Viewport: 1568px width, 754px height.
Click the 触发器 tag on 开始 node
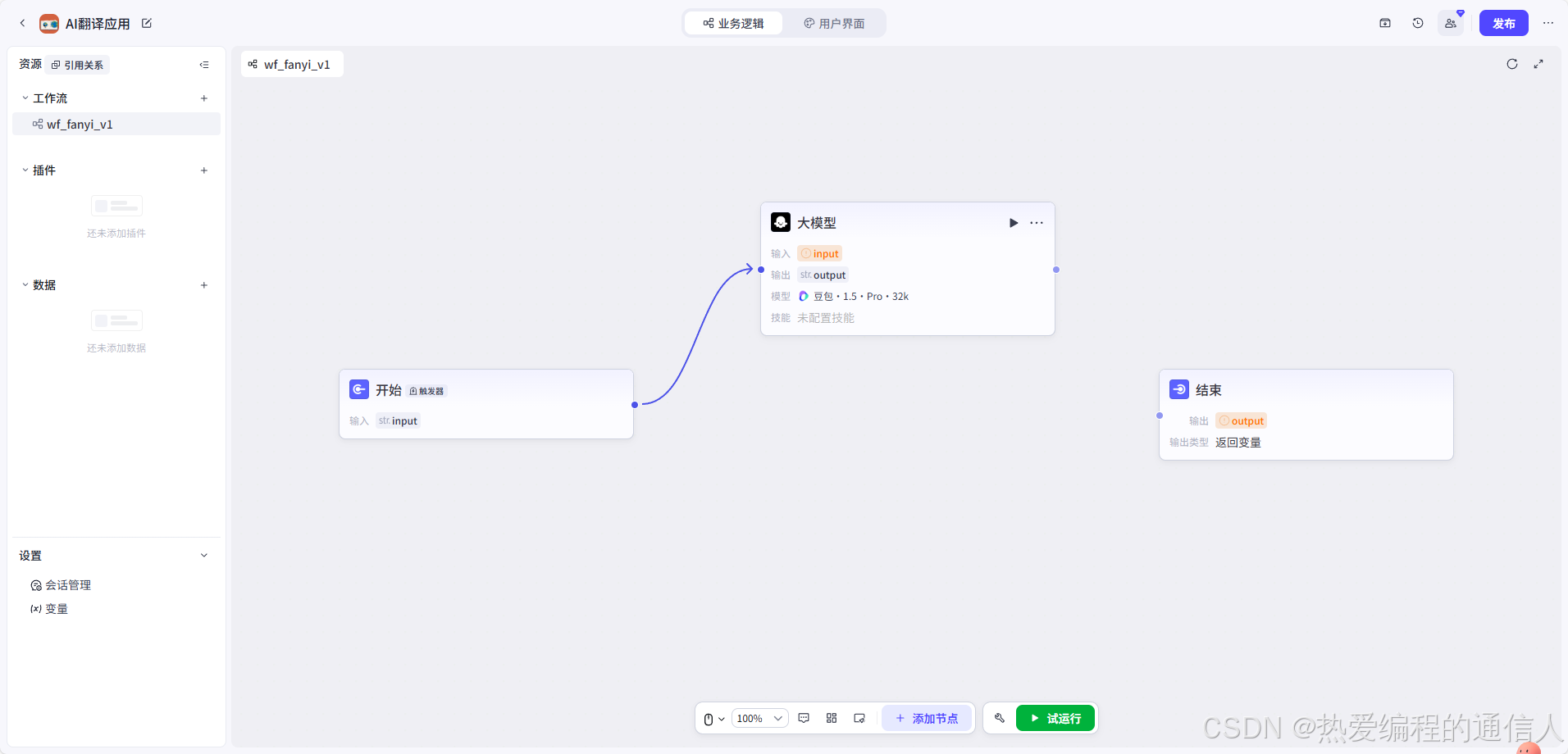pos(426,391)
